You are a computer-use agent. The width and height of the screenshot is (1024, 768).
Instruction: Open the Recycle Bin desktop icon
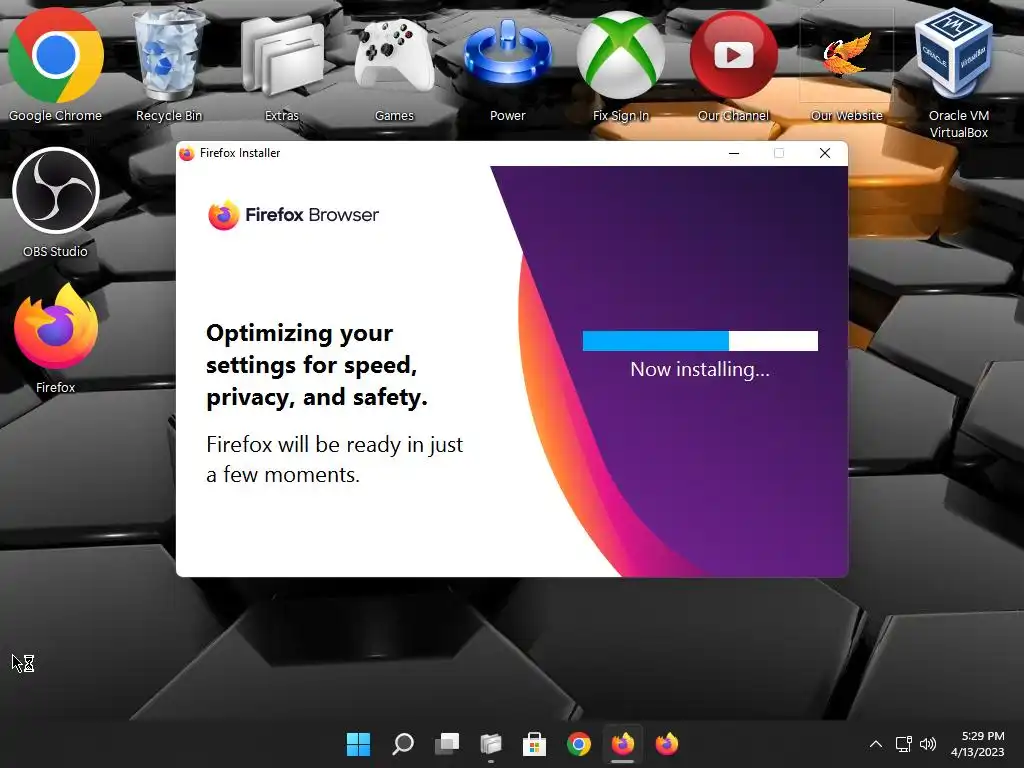[168, 64]
